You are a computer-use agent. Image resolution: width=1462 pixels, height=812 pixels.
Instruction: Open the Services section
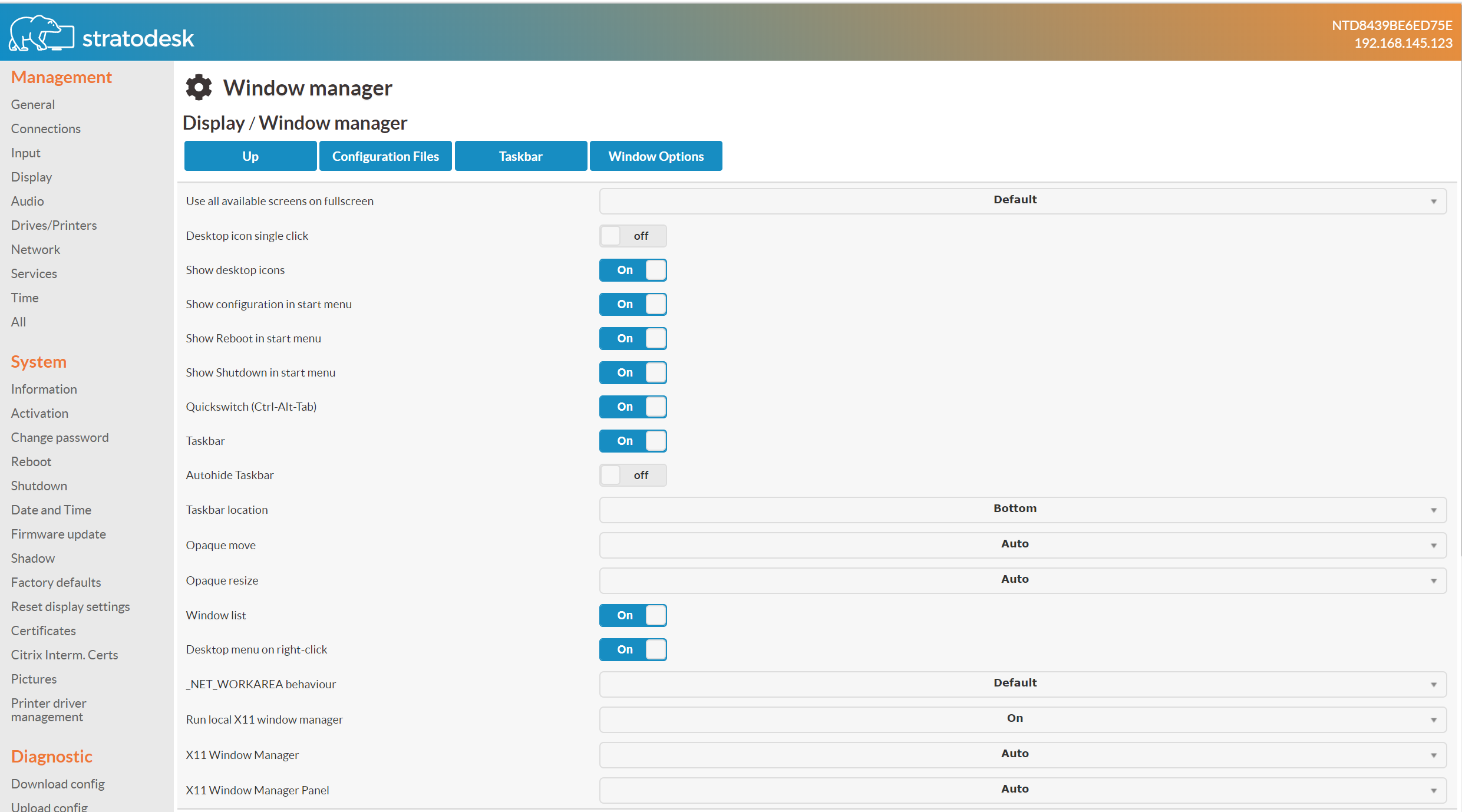tap(34, 273)
